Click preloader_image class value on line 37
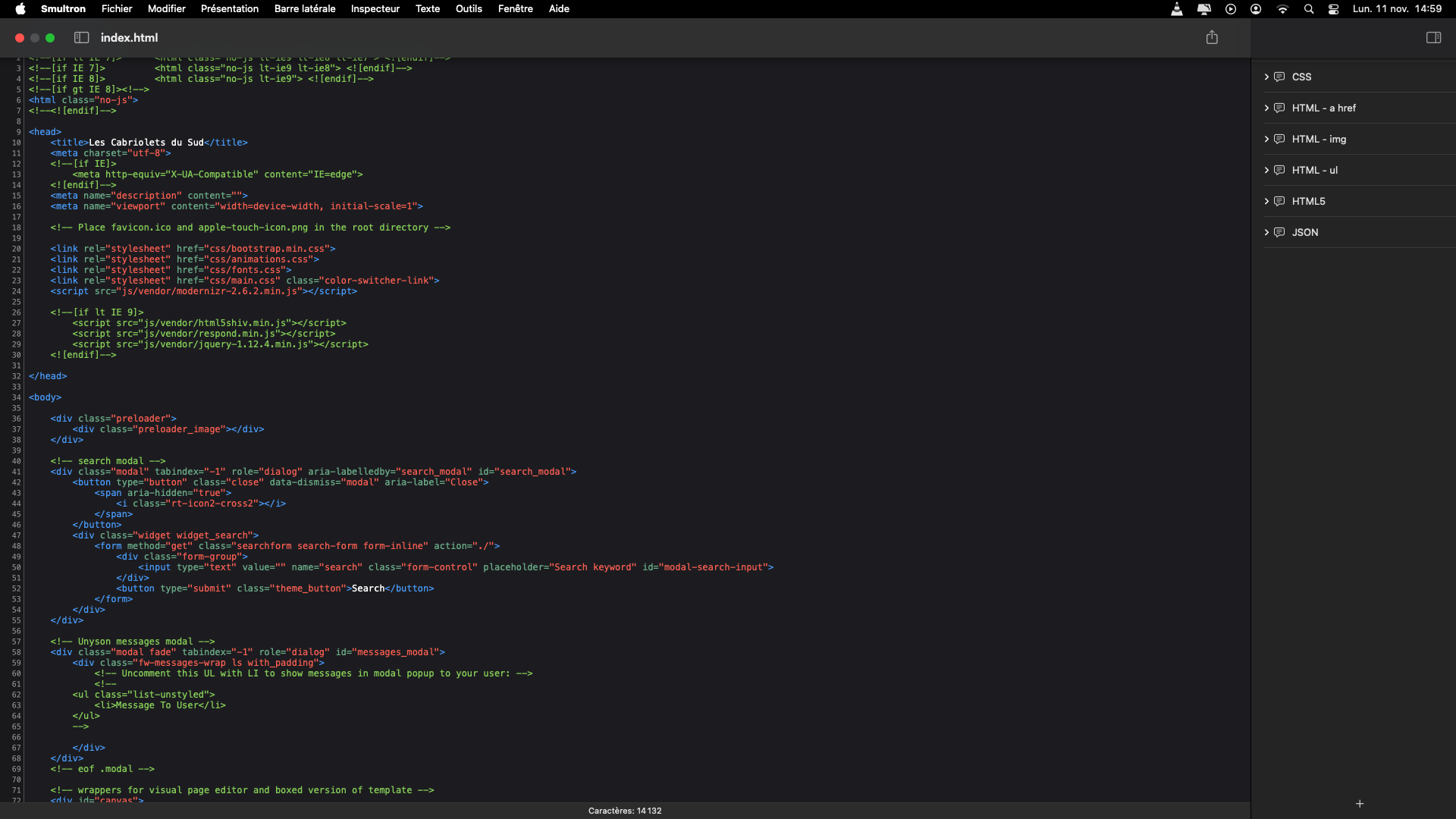 coord(179,429)
